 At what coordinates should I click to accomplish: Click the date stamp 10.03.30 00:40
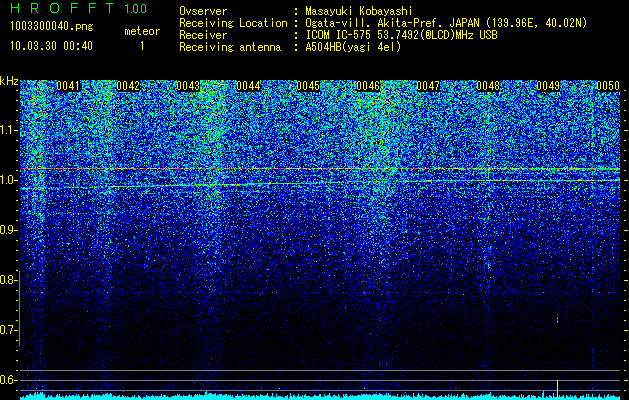tap(51, 46)
